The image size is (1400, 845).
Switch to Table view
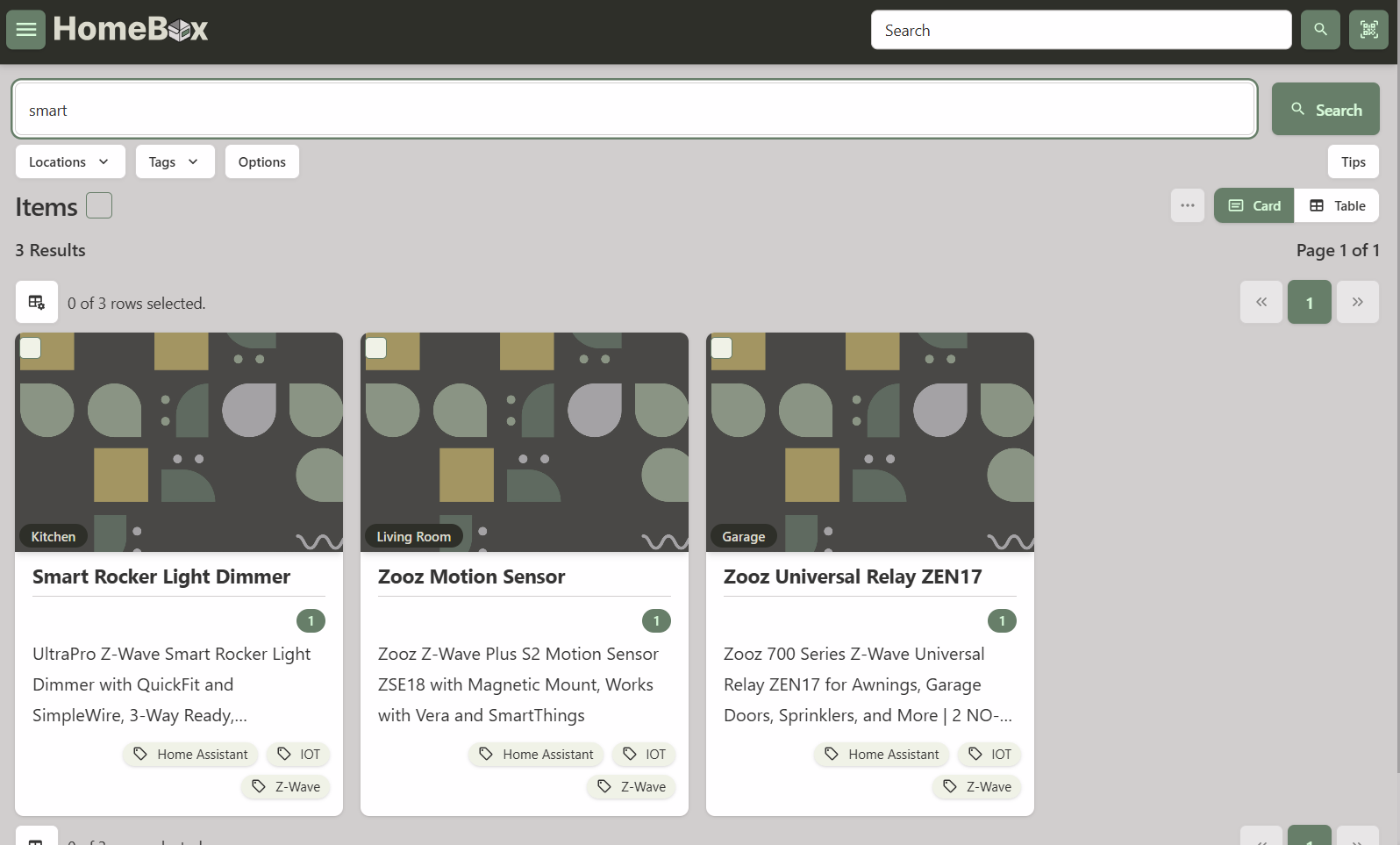coord(1337,205)
